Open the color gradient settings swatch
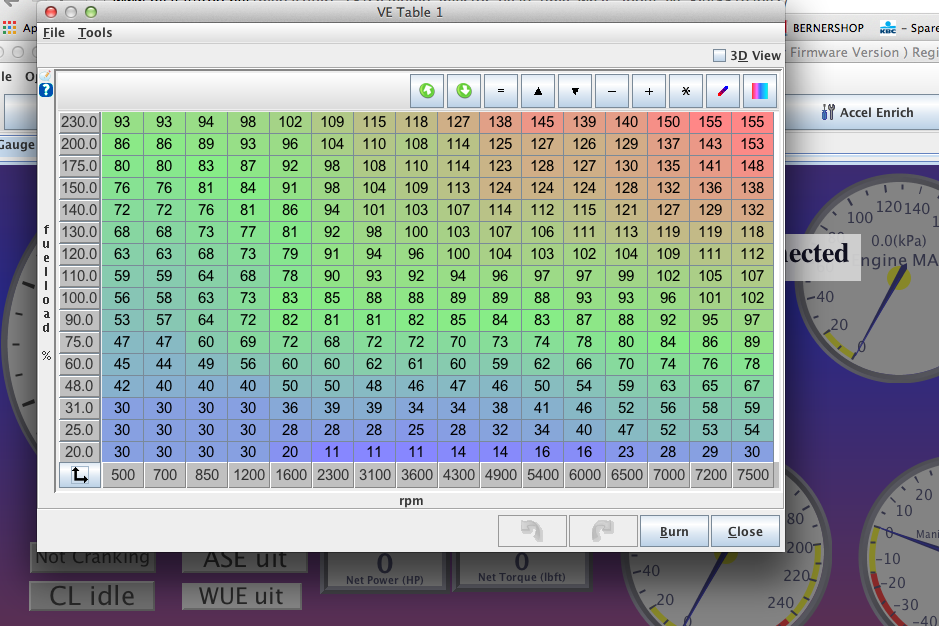 pos(760,91)
